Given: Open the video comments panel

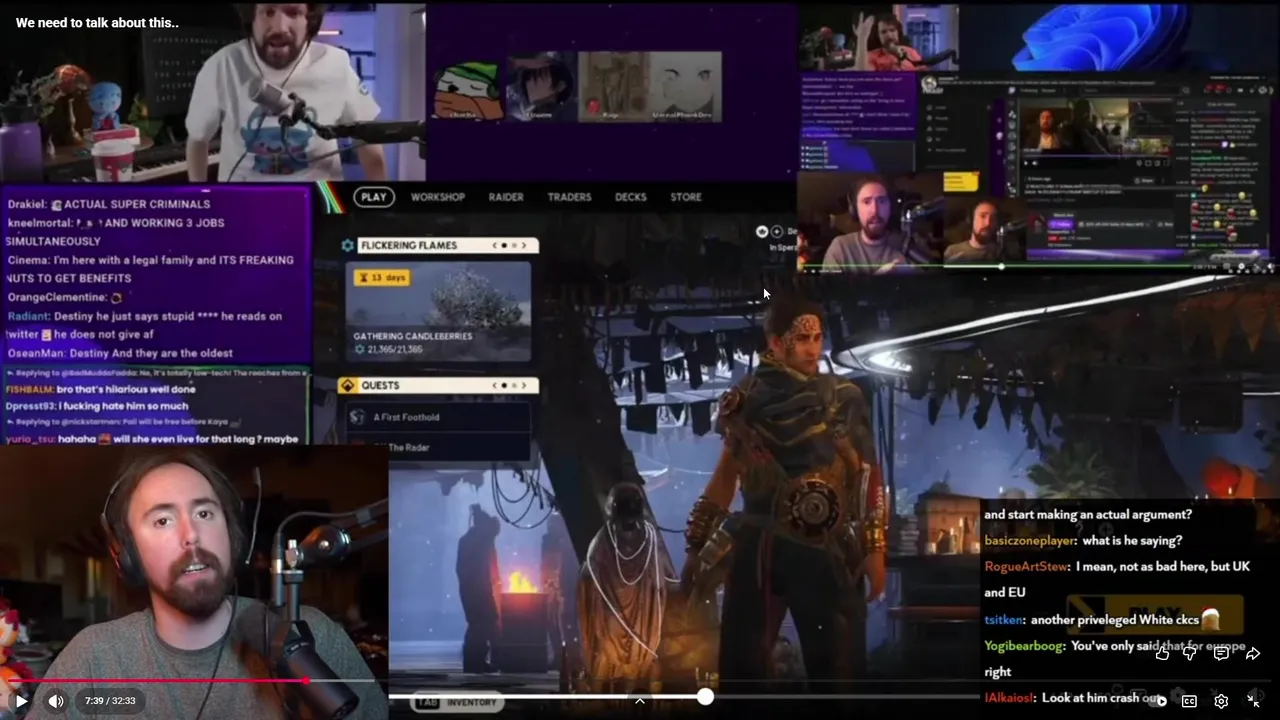Looking at the screenshot, I should coord(1221,653).
